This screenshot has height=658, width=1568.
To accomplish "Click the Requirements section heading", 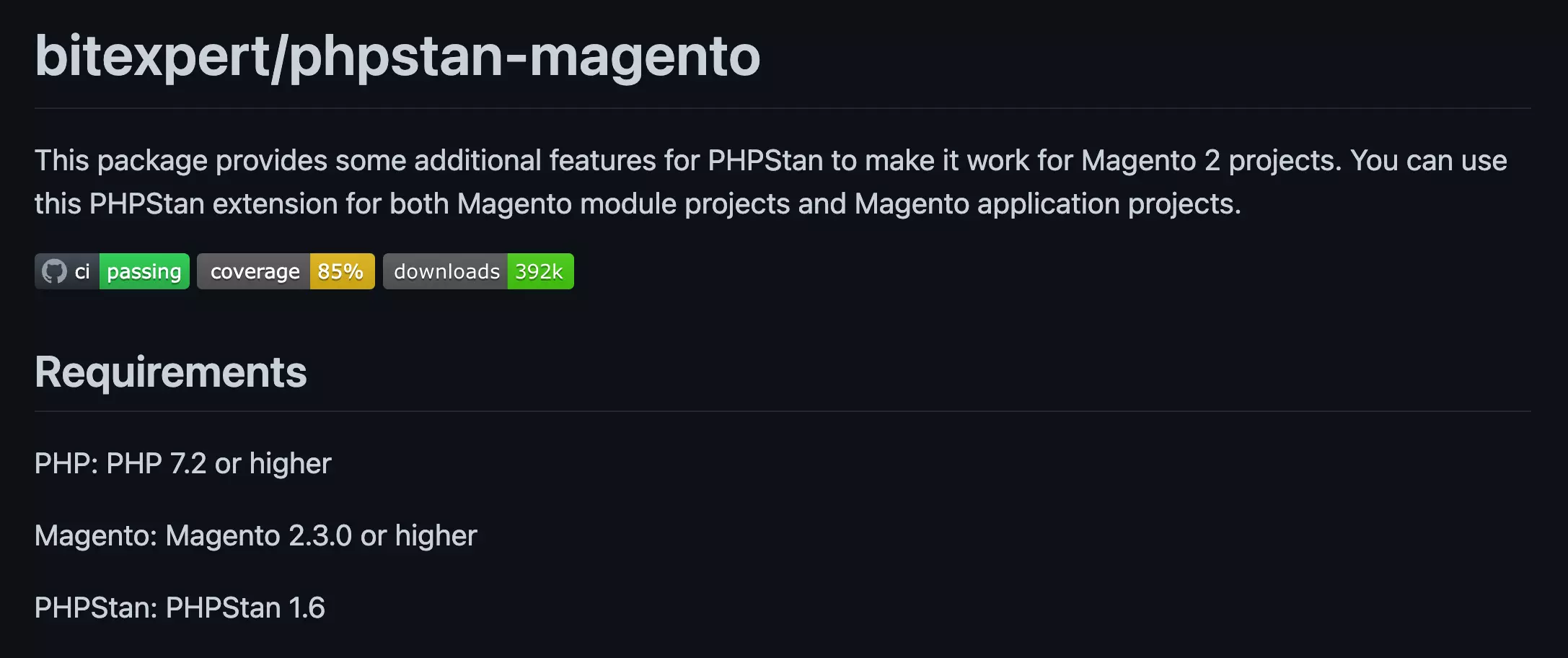I will pyautogui.click(x=171, y=372).
